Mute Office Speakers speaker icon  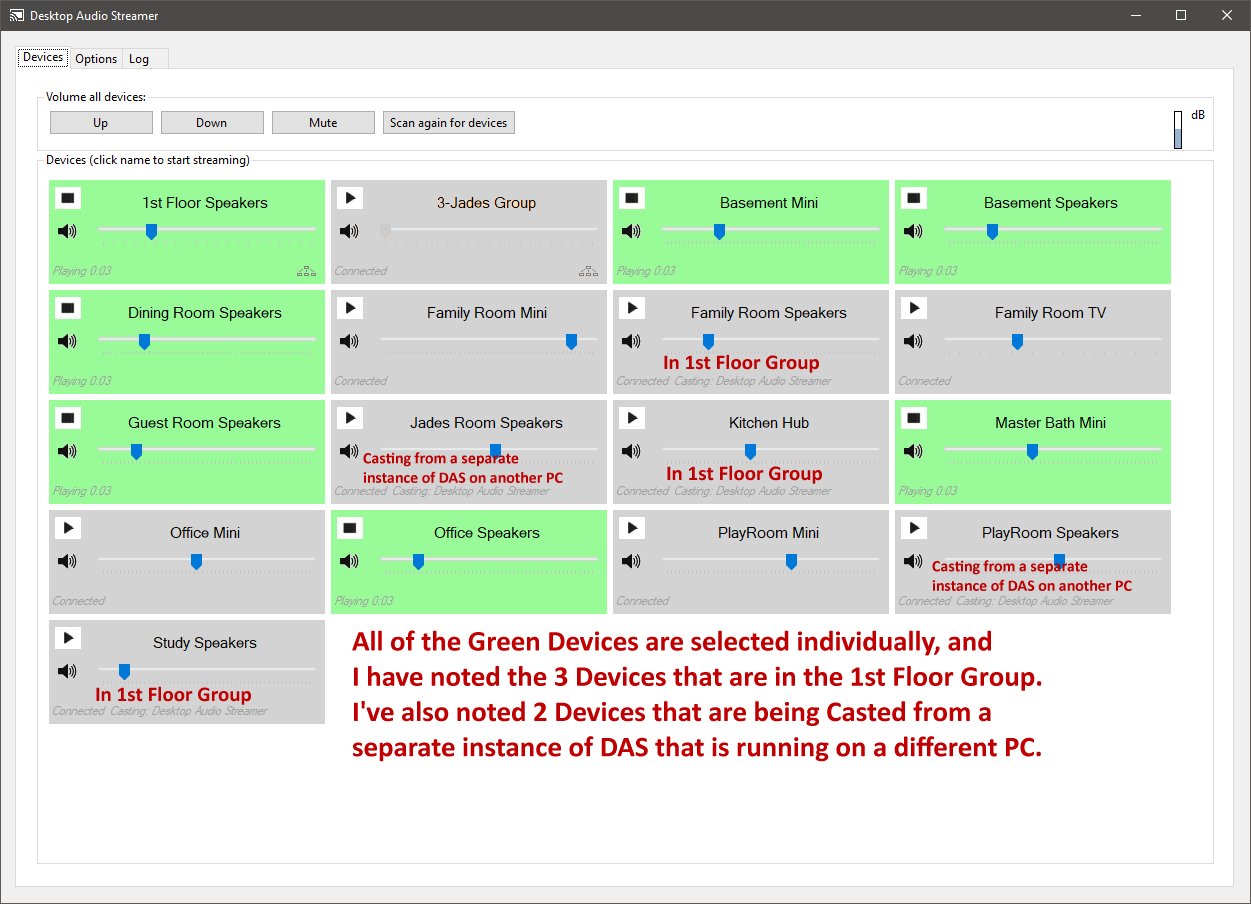tap(349, 561)
